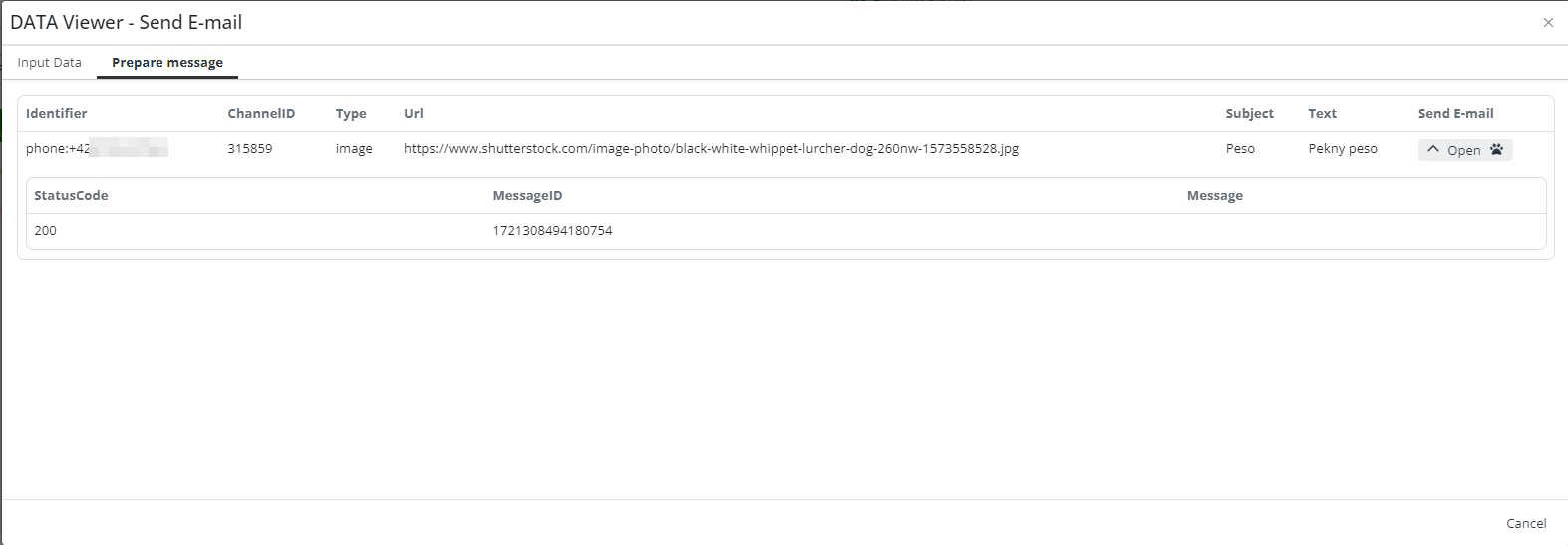Close the DATA Viewer dialog with X
Screen dimensions: 1568x545
[1548, 23]
